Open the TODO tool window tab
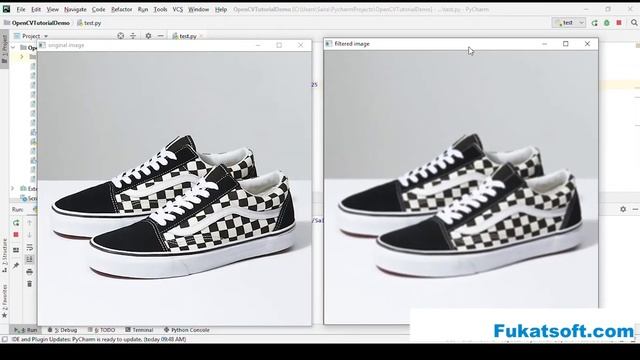Image resolution: width=640 pixels, height=360 pixels. pyautogui.click(x=102, y=330)
